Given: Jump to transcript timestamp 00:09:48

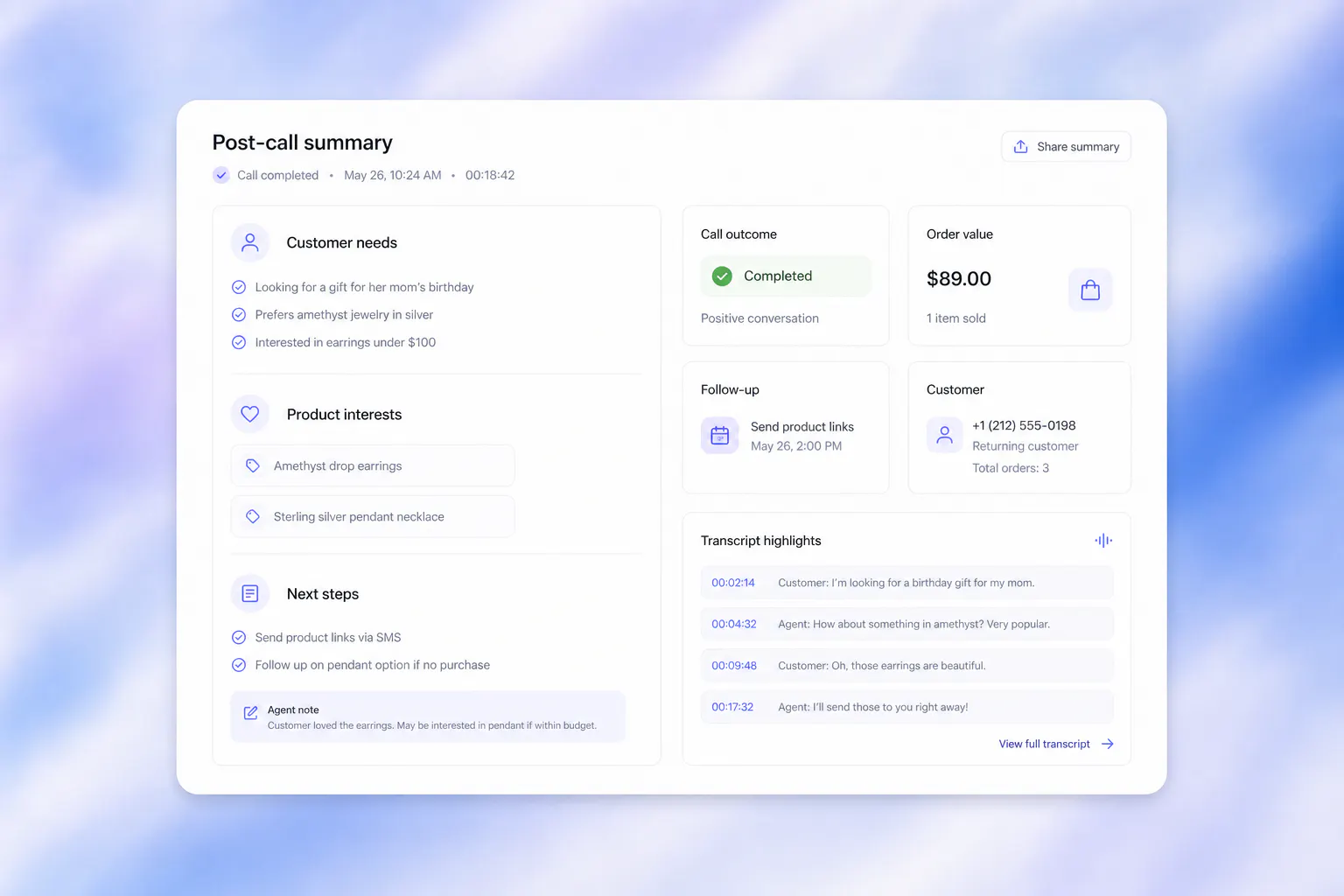Looking at the screenshot, I should [x=734, y=666].
